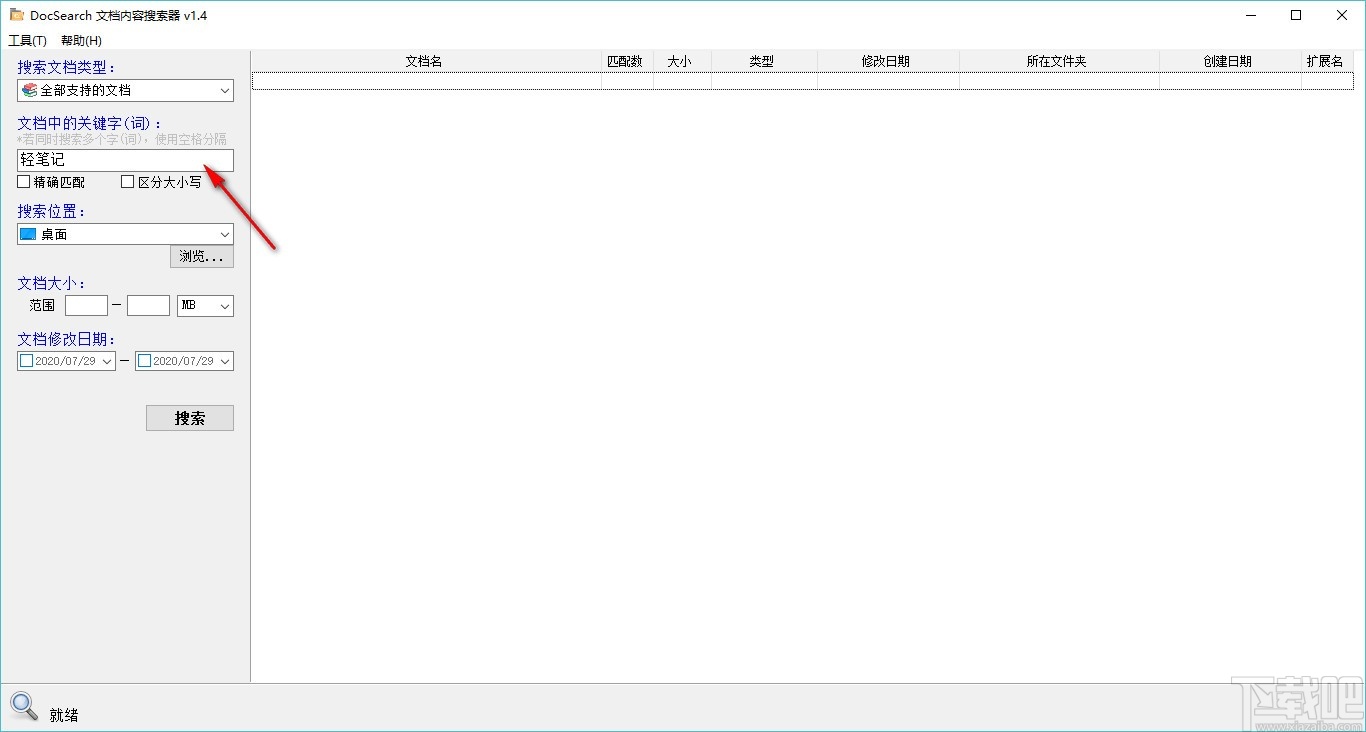Click the keyword input containing 轻笔记
Image resolution: width=1366 pixels, height=732 pixels.
coord(120,160)
